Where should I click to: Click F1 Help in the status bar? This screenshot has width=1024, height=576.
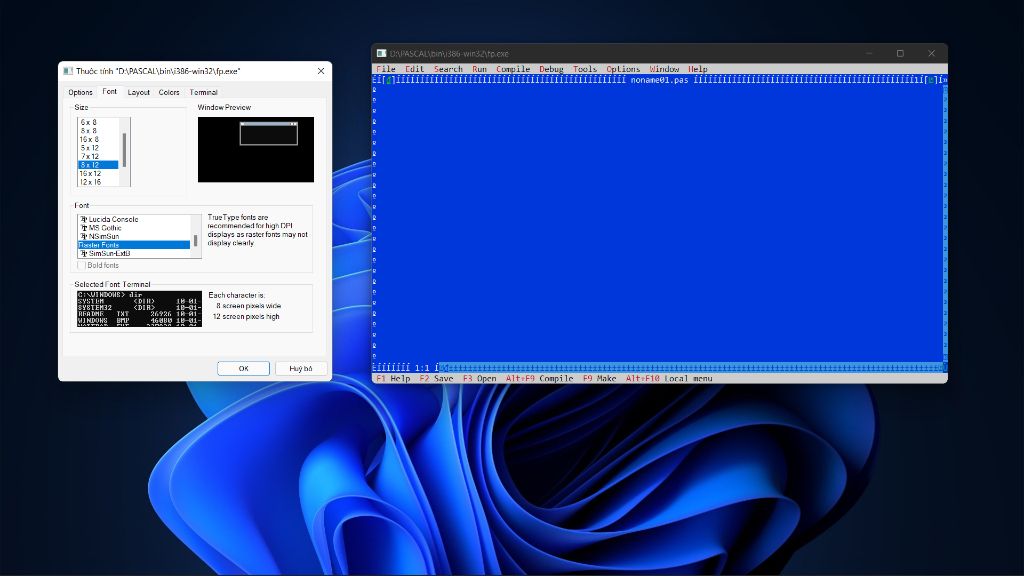point(393,379)
